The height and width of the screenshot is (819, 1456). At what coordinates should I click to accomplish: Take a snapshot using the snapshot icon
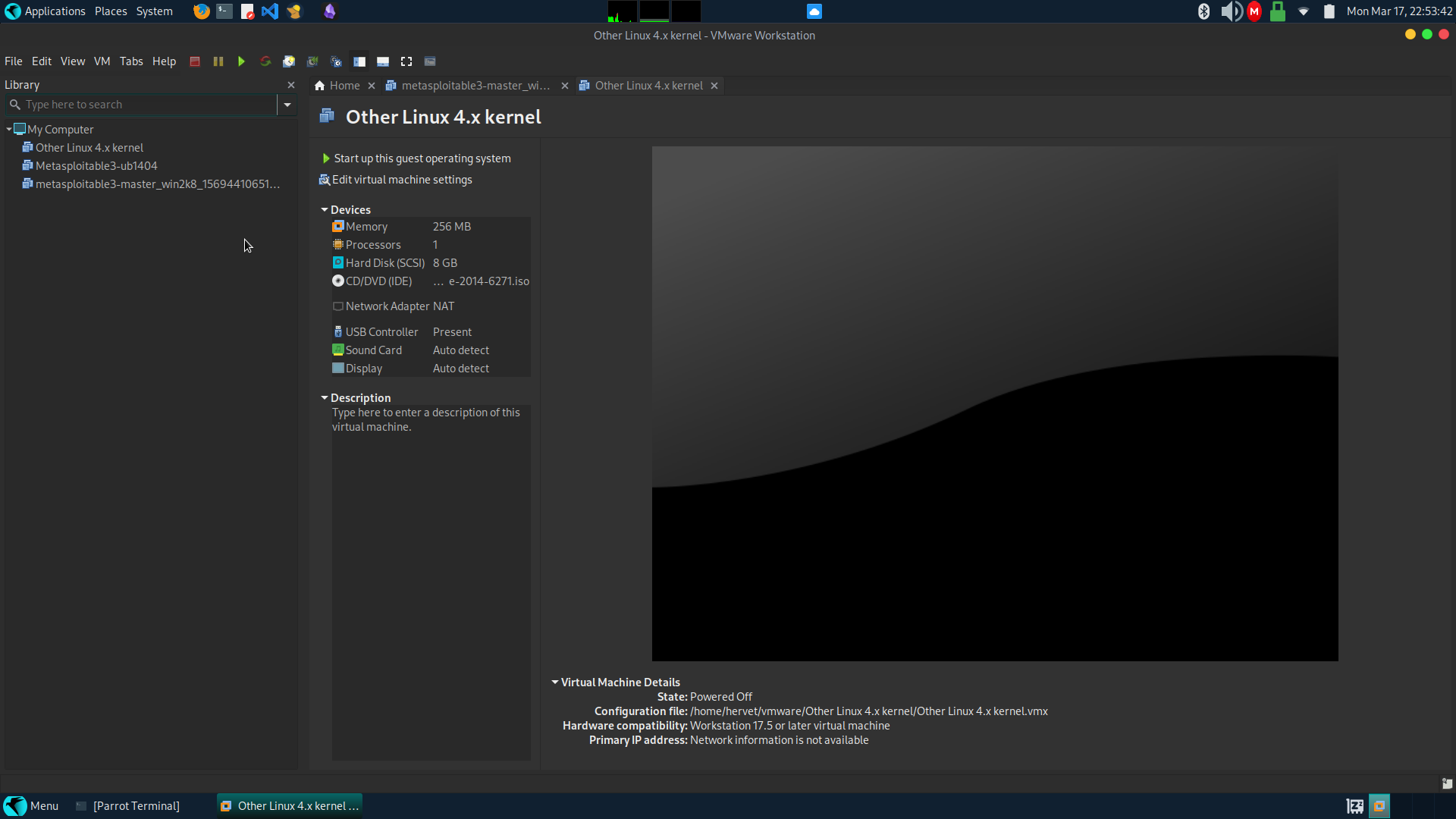click(289, 61)
